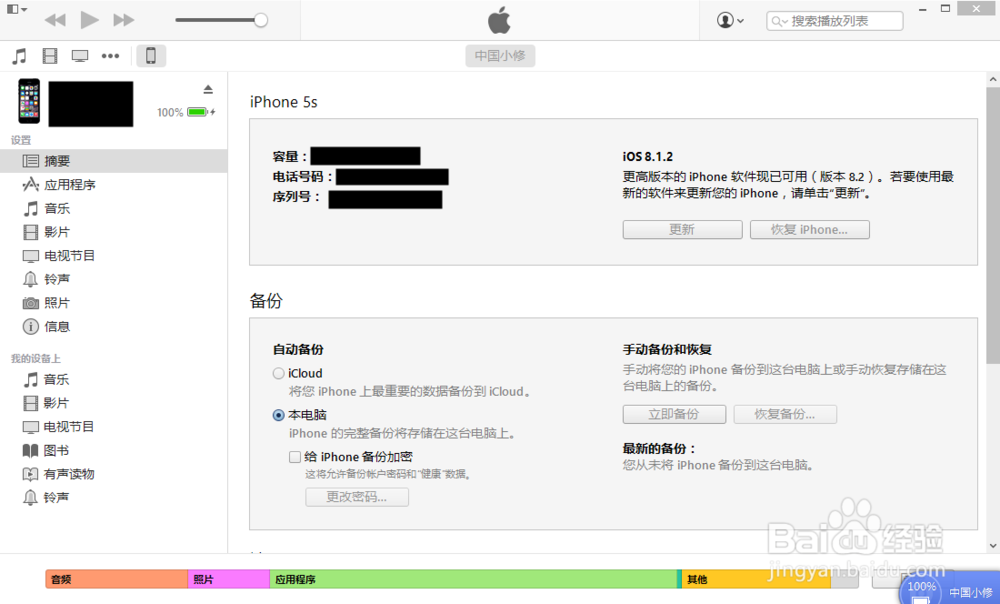The height and width of the screenshot is (604, 1000).
Task: Switch to the 应用程序 sidebar section
Action: coord(73,184)
